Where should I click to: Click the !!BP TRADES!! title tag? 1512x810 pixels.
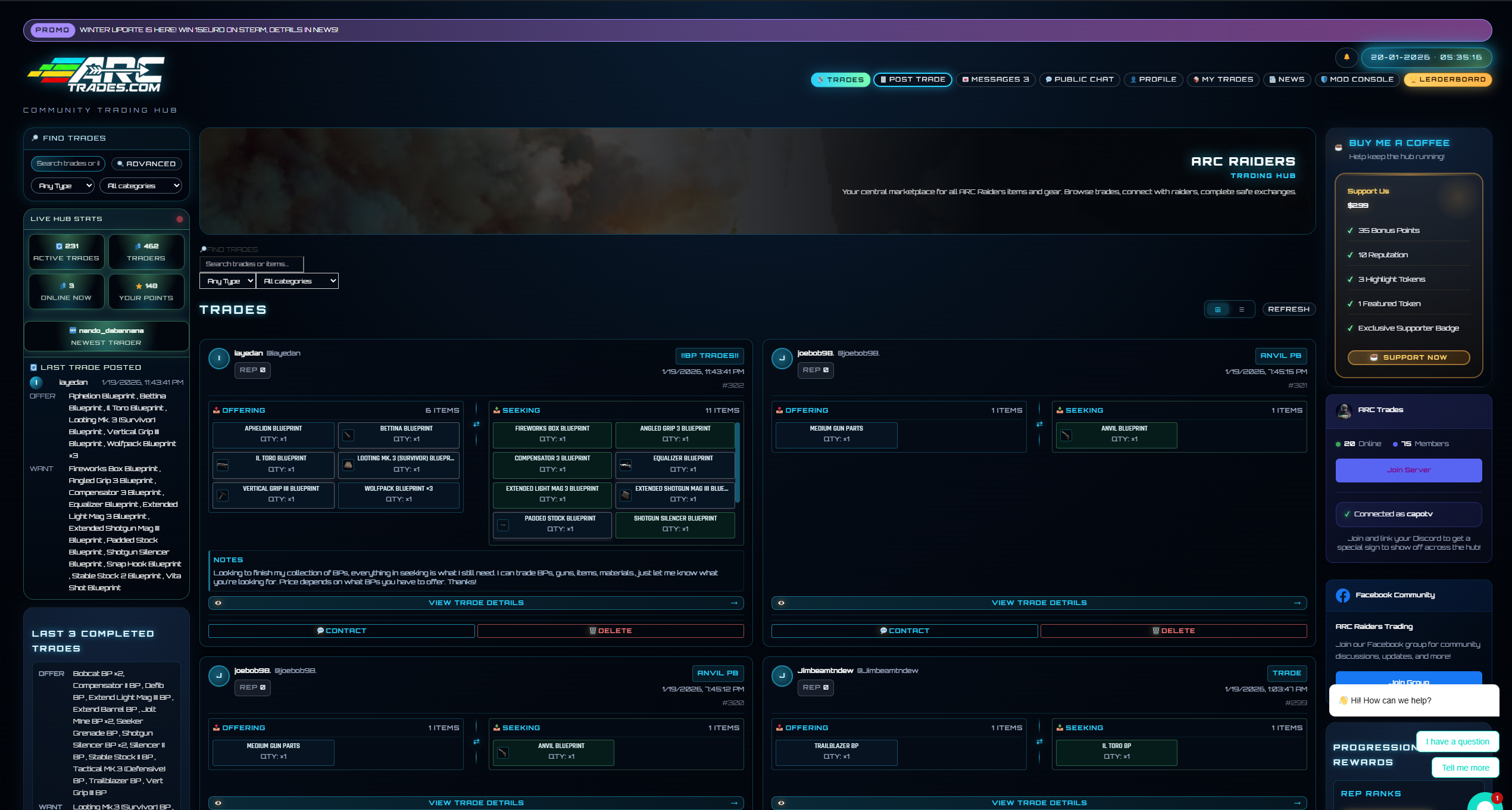710,356
